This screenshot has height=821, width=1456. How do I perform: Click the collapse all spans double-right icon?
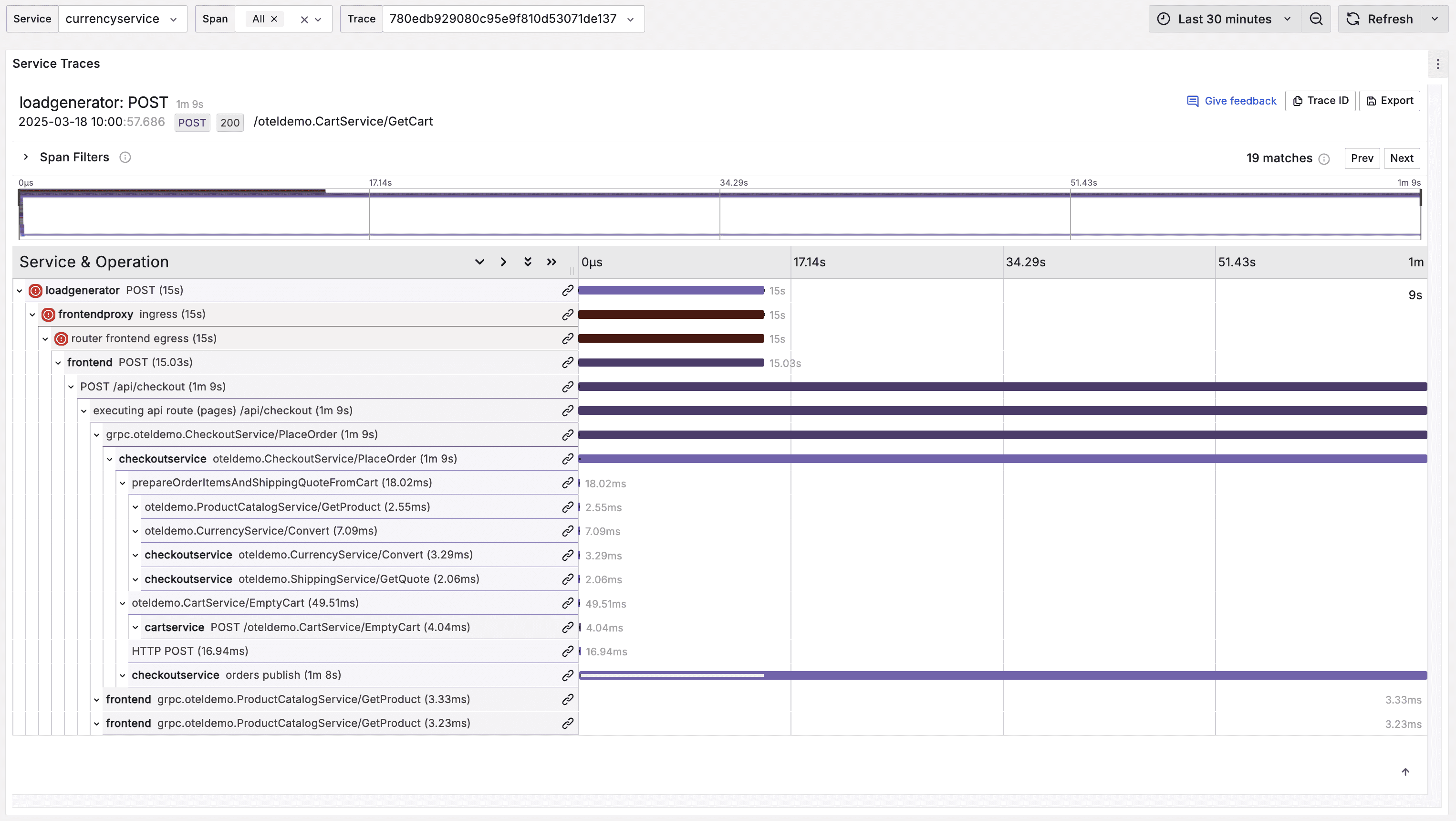tap(551, 262)
